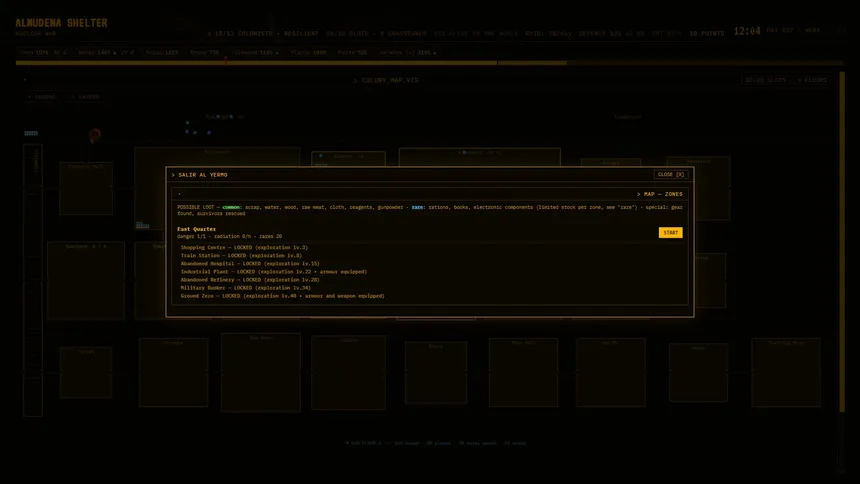This screenshot has width=860, height=484.
Task: Select the locked Abandoned Hospital zone row
Action: [x=250, y=263]
